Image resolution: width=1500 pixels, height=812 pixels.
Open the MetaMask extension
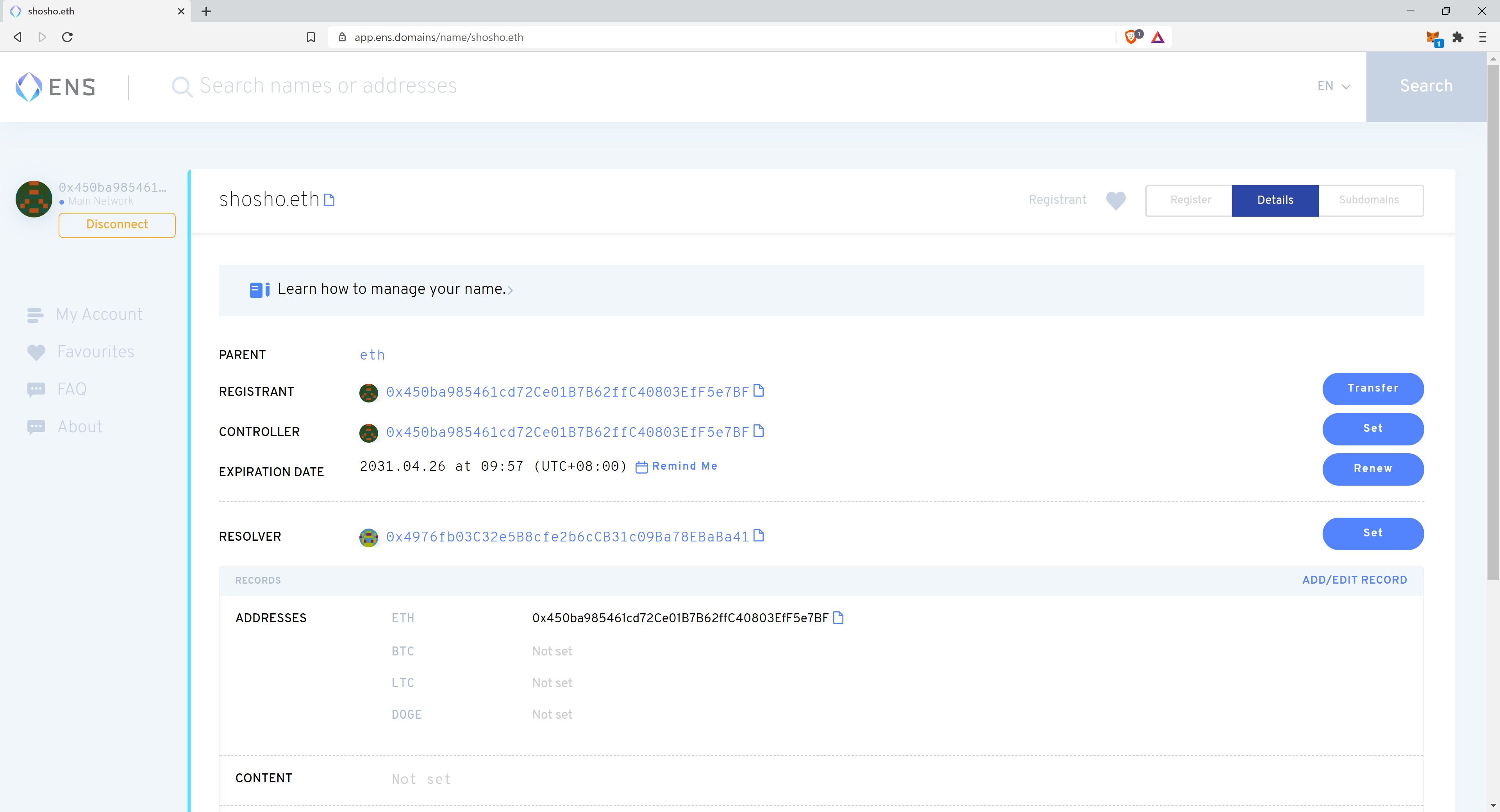tap(1433, 38)
